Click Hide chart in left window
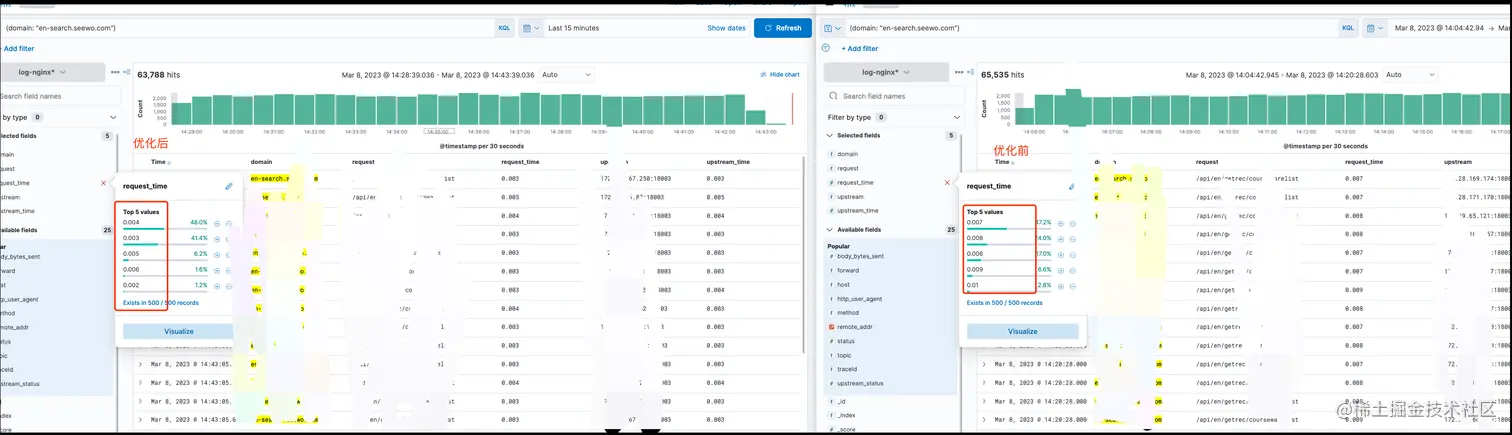This screenshot has width=1512, height=435. point(780,75)
